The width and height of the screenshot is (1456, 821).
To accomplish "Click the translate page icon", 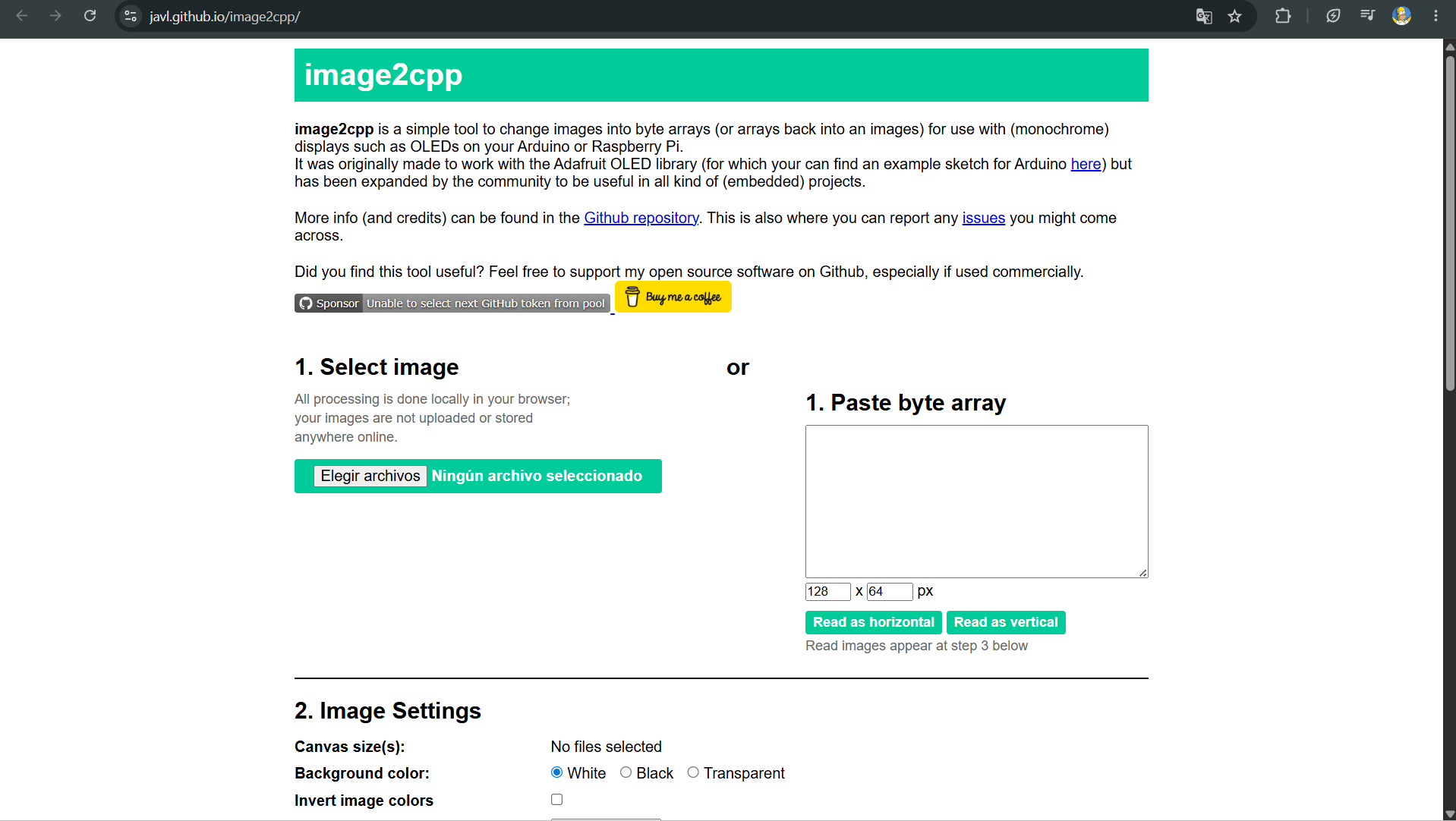I will click(x=1204, y=16).
